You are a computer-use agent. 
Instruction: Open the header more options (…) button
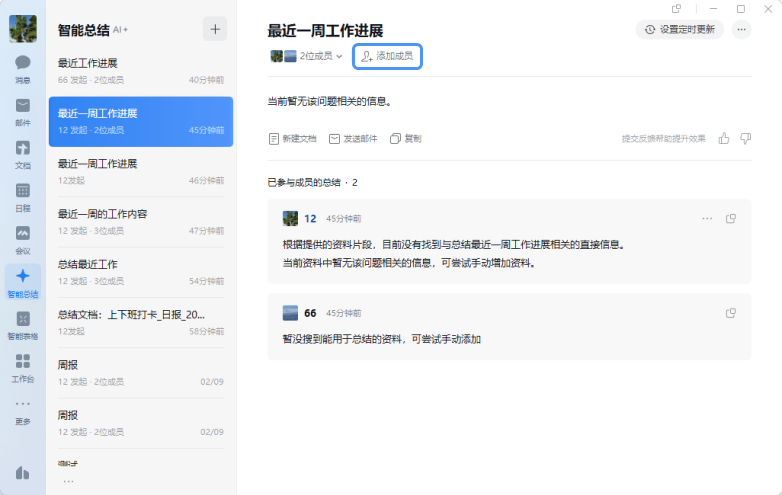click(x=742, y=29)
